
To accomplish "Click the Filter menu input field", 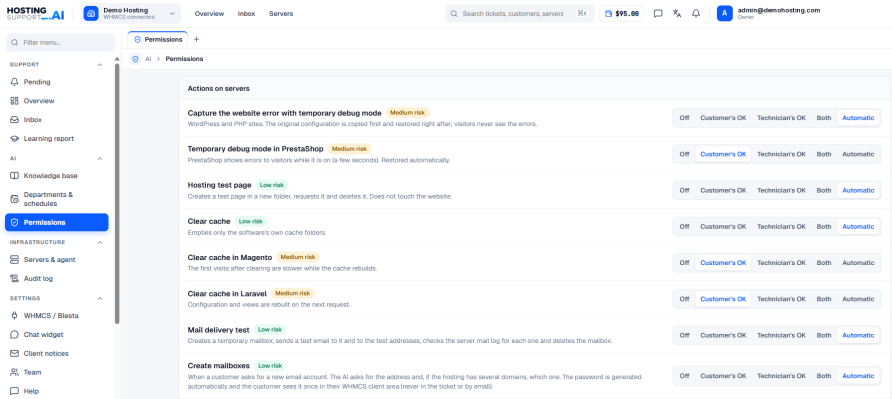I will click(x=60, y=43).
